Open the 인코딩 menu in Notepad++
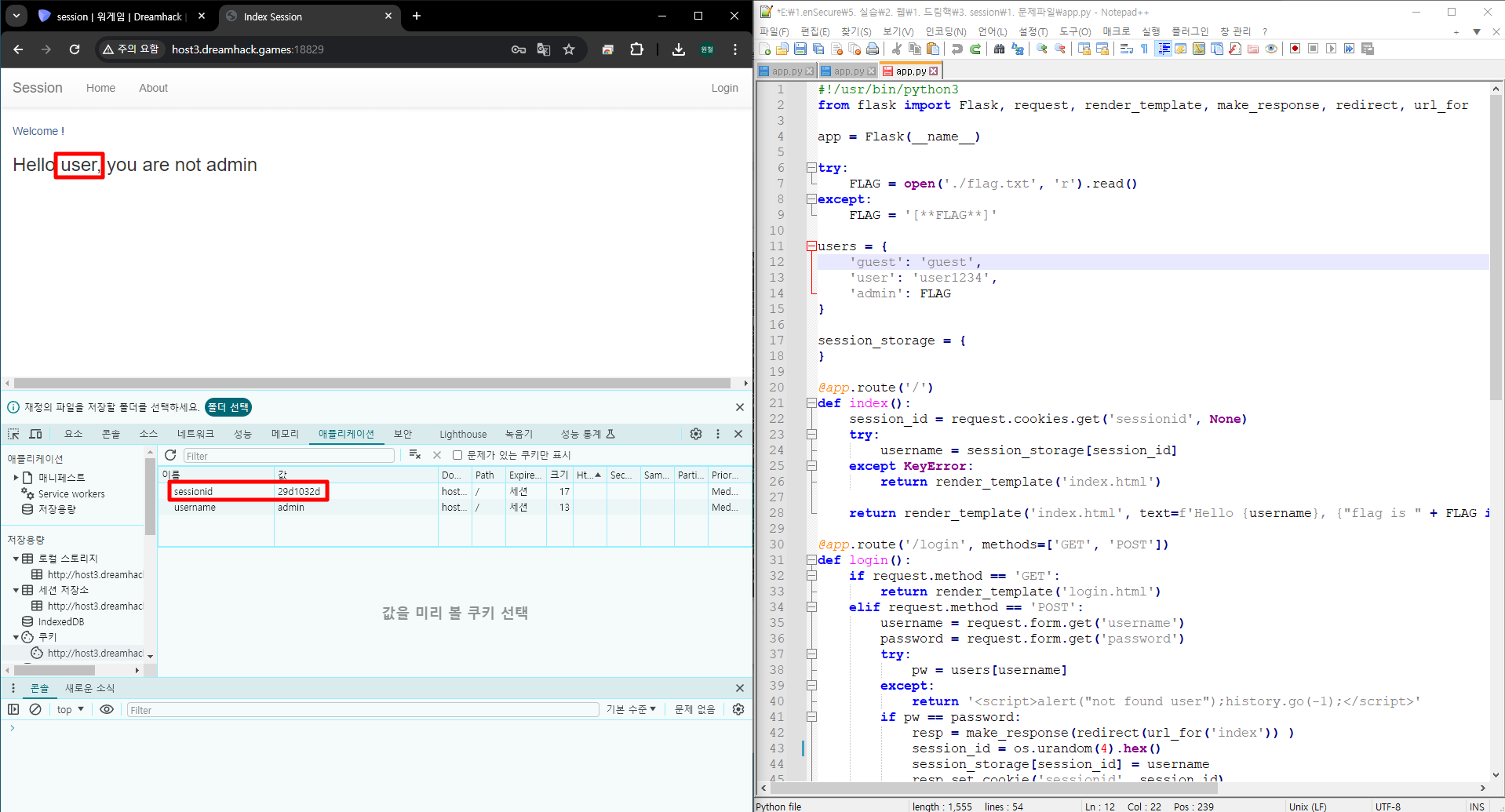Screen dimensions: 1505x812 point(946,31)
